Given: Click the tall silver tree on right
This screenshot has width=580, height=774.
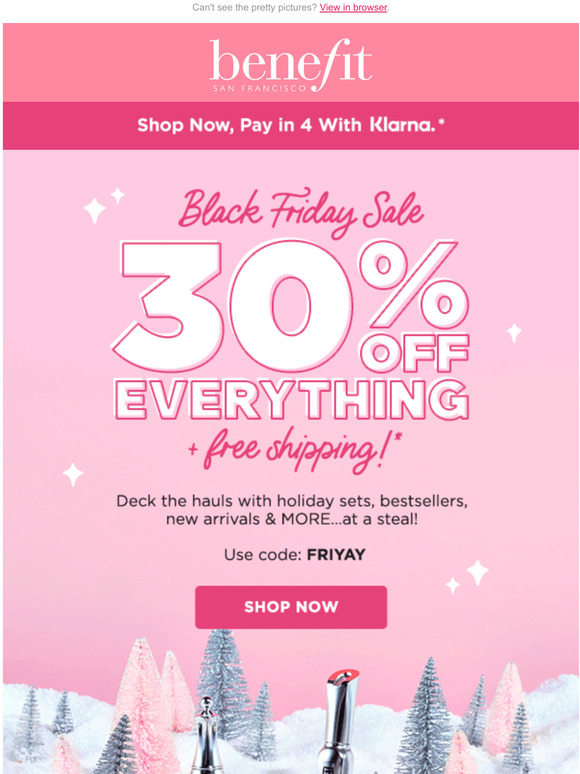Looking at the screenshot, I should [426, 716].
